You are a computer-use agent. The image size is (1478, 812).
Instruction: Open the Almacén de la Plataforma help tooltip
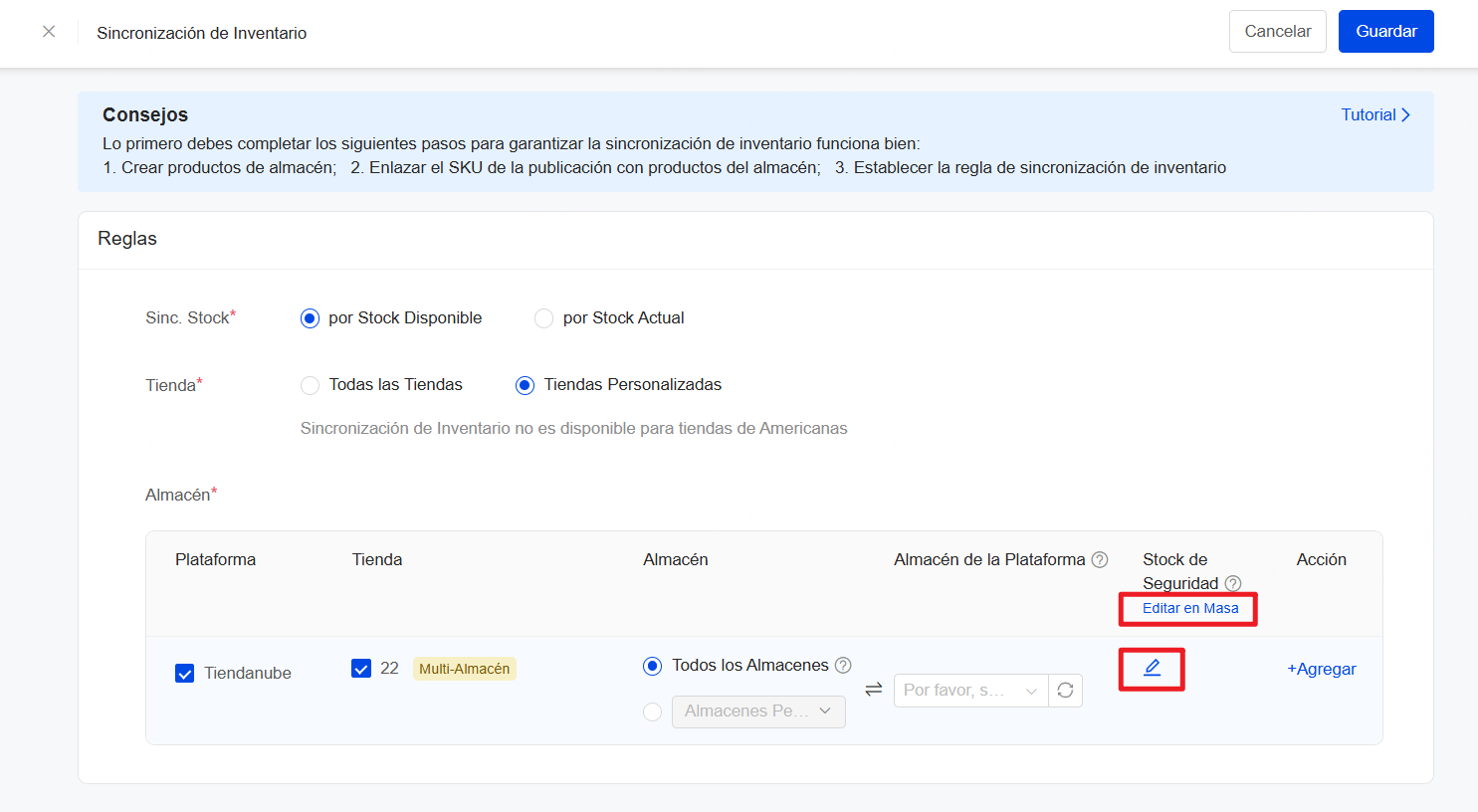click(1099, 559)
